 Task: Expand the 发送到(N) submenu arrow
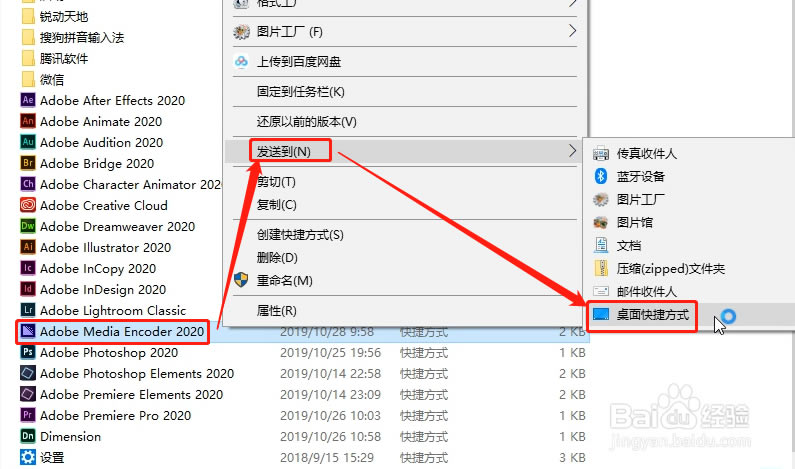click(x=572, y=151)
